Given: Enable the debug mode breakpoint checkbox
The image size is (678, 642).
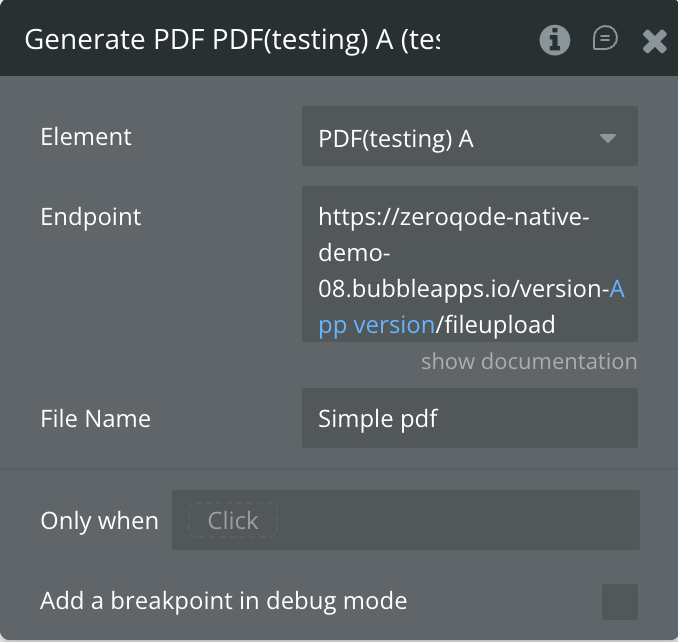Looking at the screenshot, I should coord(620,602).
